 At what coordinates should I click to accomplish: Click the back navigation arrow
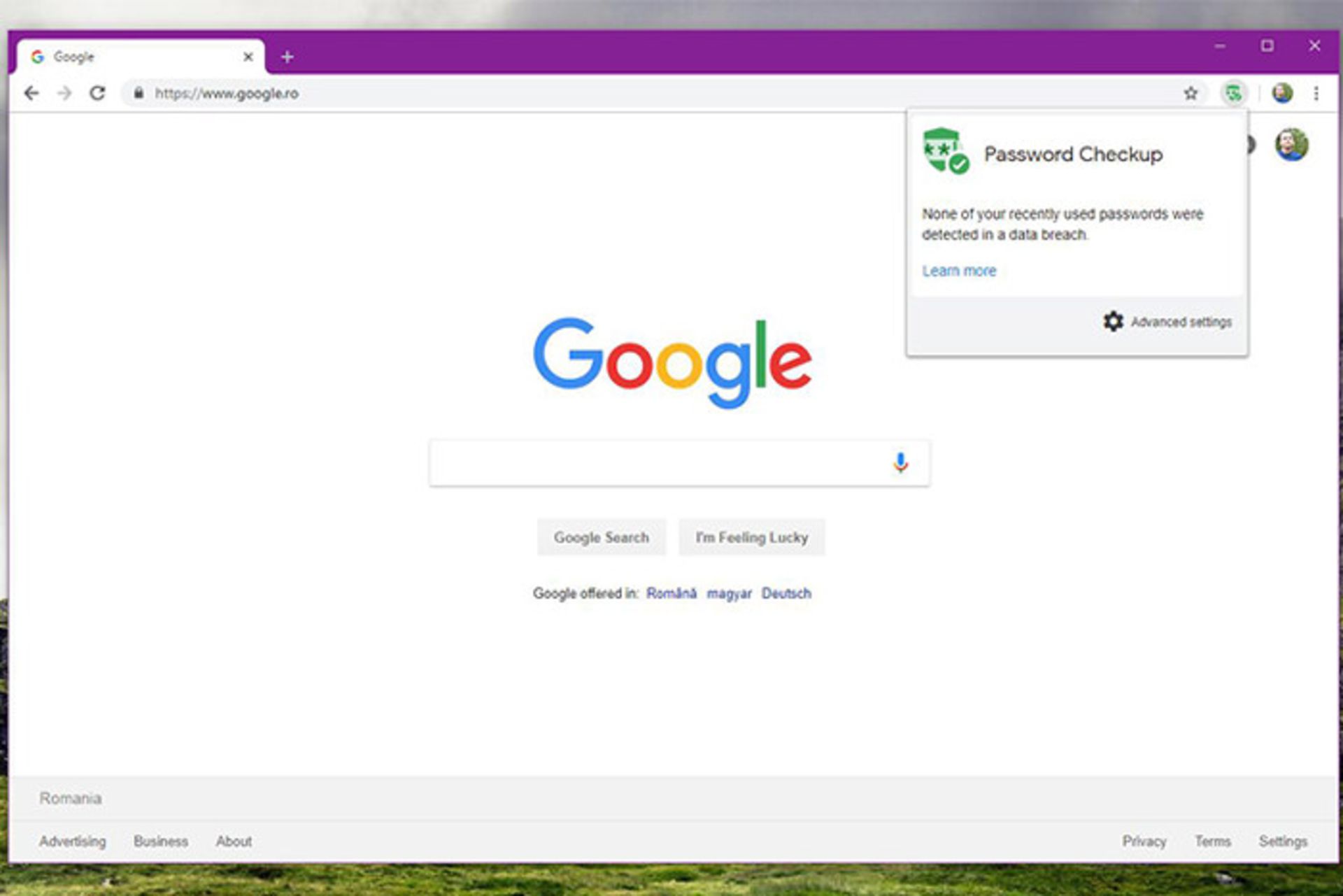coord(31,93)
